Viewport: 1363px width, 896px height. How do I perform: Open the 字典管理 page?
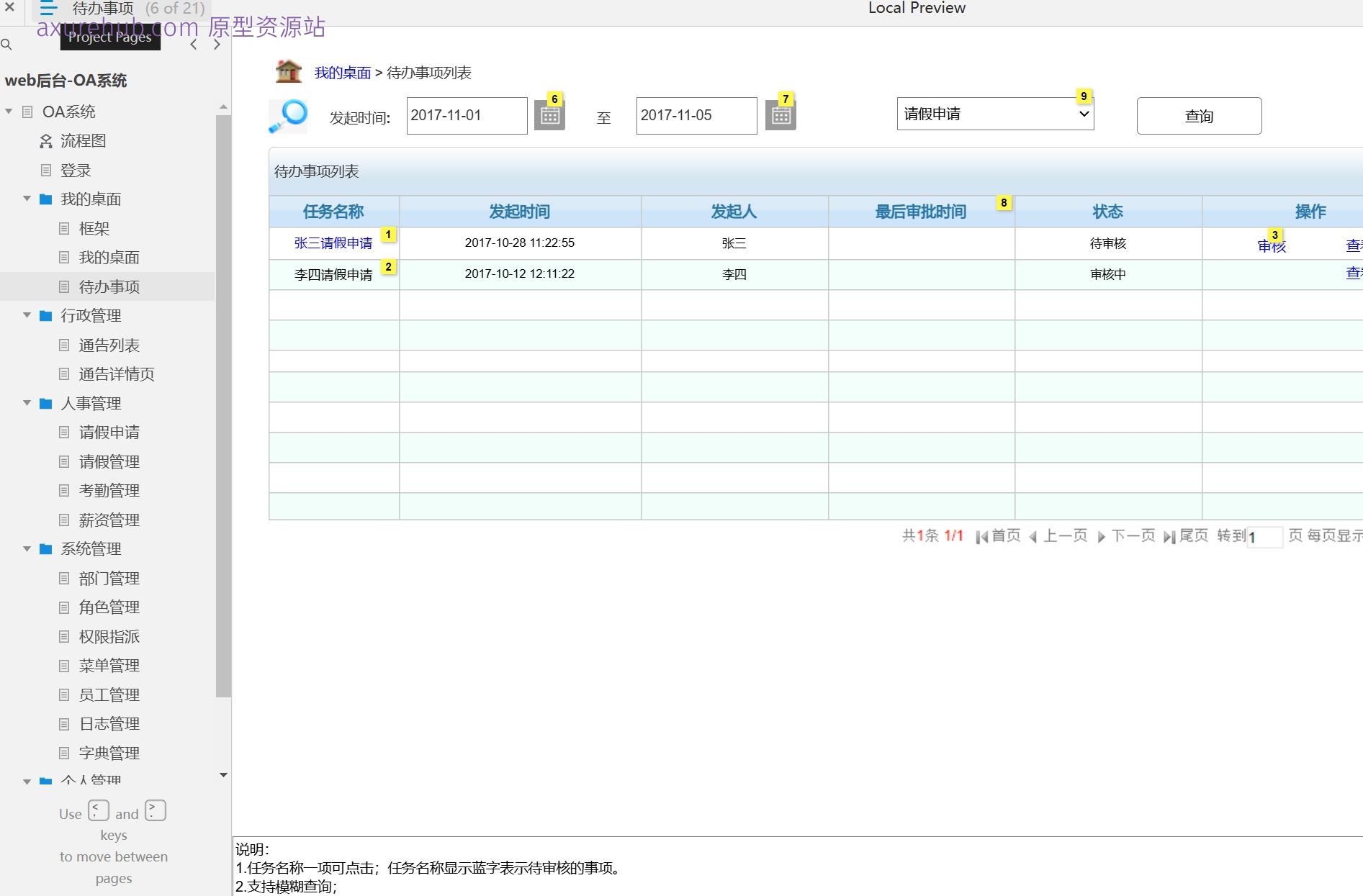point(109,754)
